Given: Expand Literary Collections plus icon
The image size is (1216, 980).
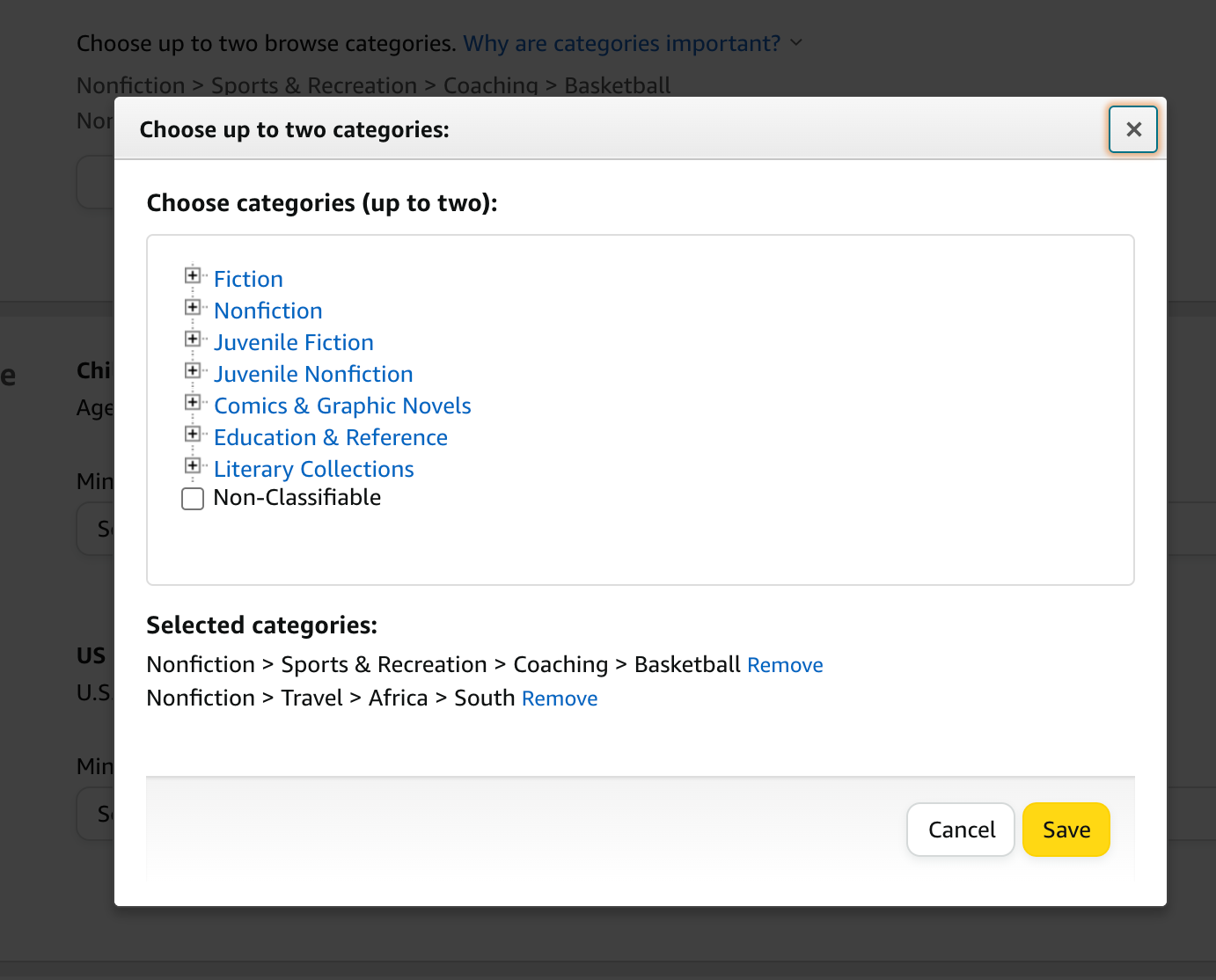Looking at the screenshot, I should click(193, 465).
